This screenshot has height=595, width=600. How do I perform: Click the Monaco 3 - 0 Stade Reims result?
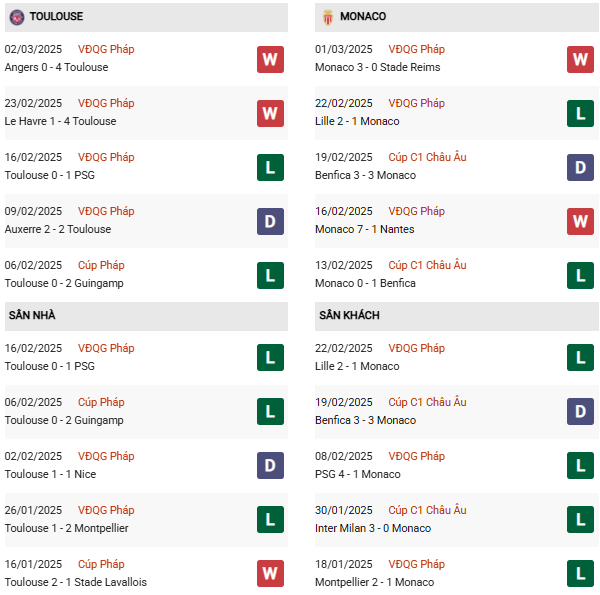379,67
